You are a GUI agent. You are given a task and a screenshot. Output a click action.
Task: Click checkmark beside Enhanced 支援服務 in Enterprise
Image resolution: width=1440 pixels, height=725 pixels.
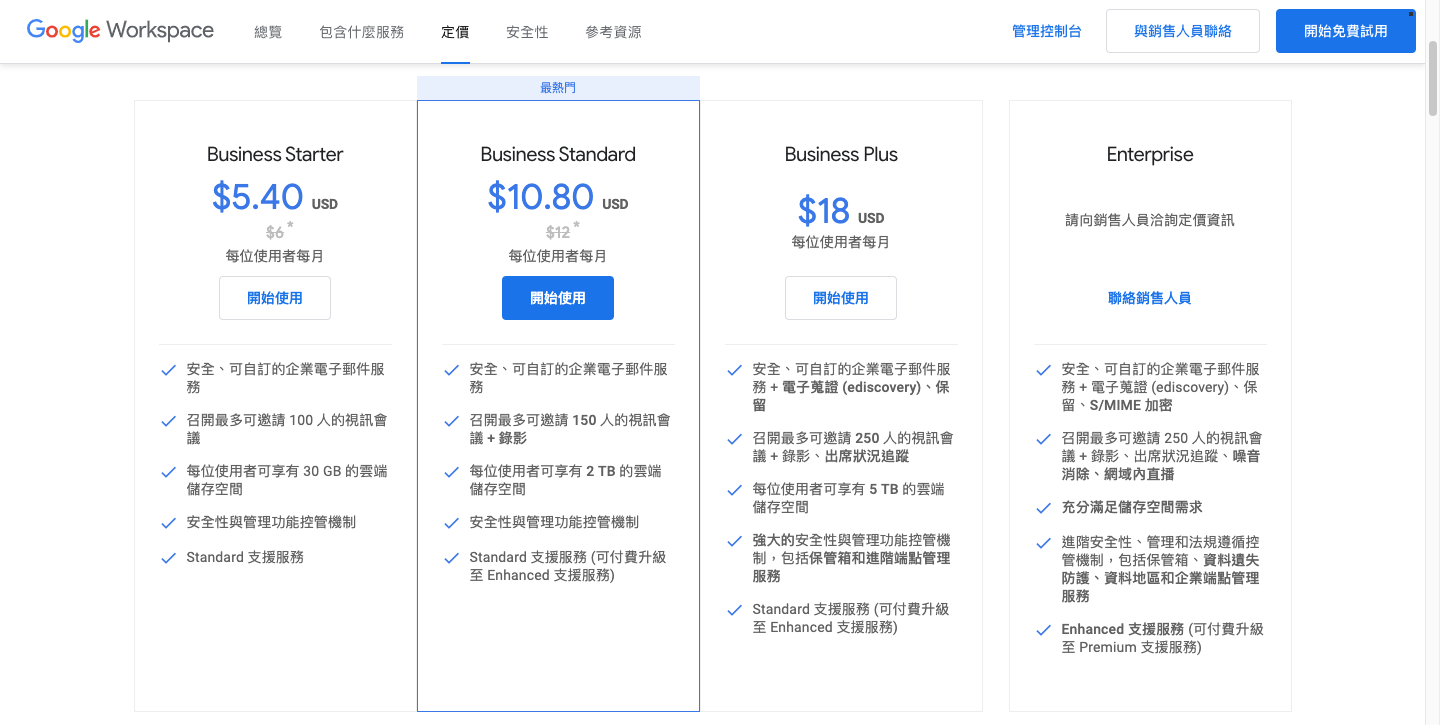1044,630
